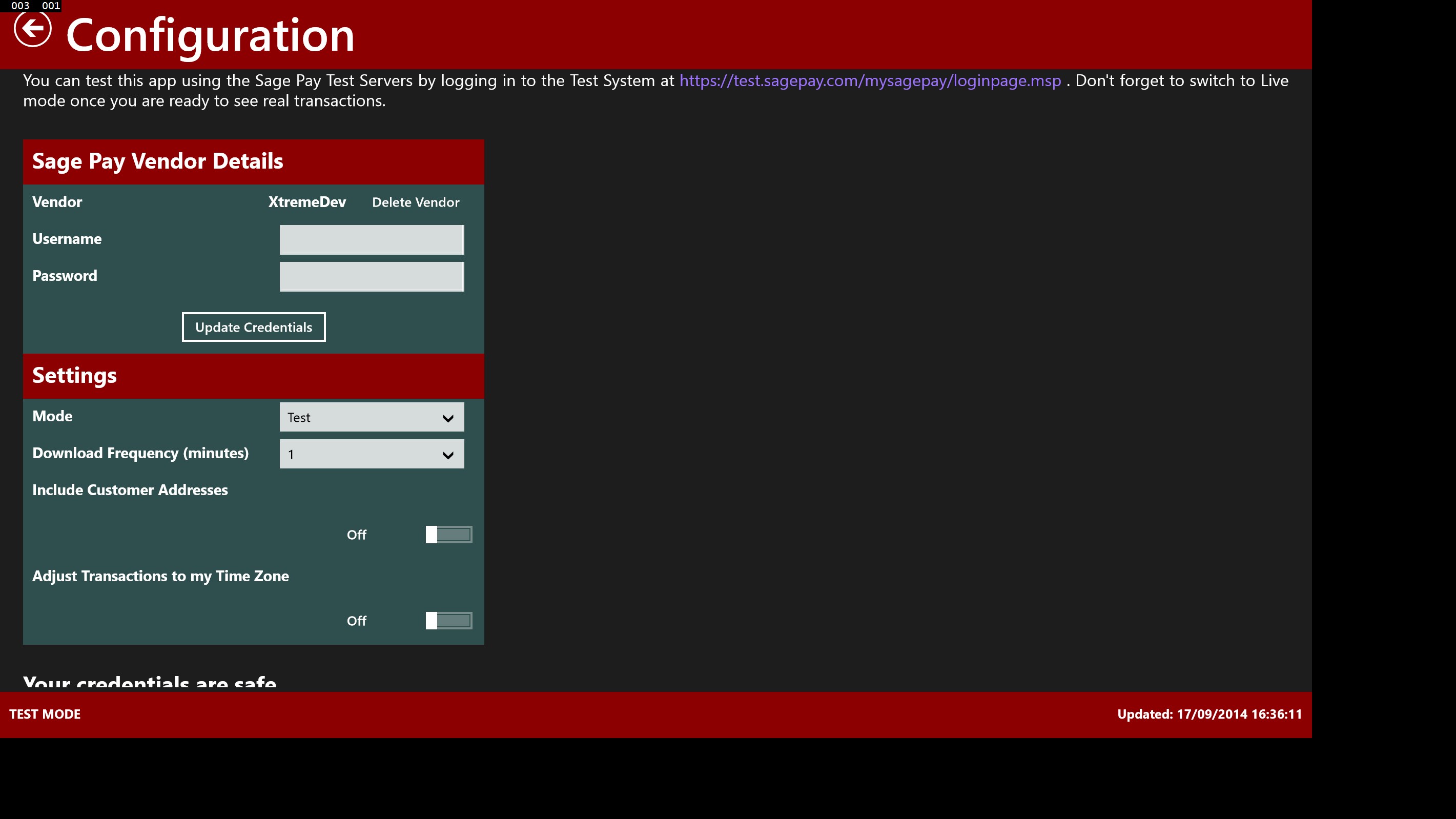This screenshot has height=819, width=1456.
Task: Expand the Download Frequency dropdown
Action: coord(362,454)
